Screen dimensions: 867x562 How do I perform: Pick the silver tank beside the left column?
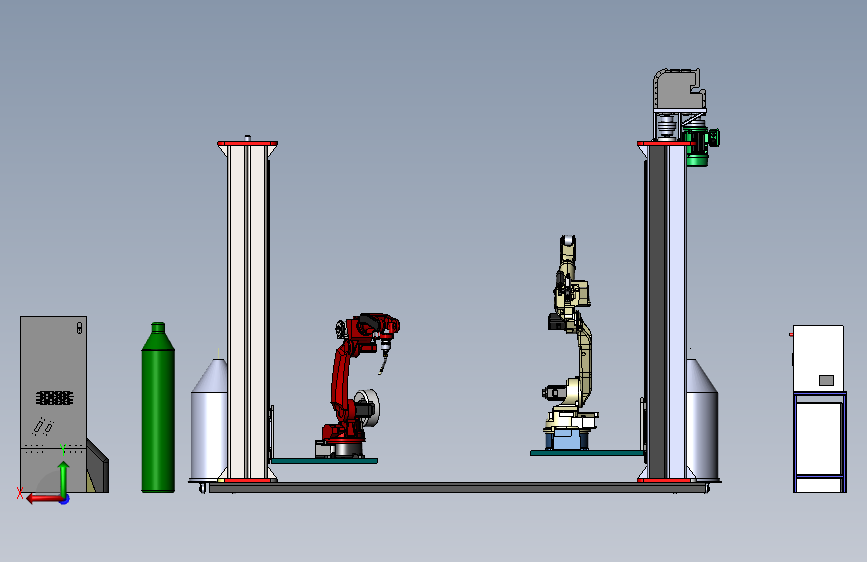[x=209, y=419]
